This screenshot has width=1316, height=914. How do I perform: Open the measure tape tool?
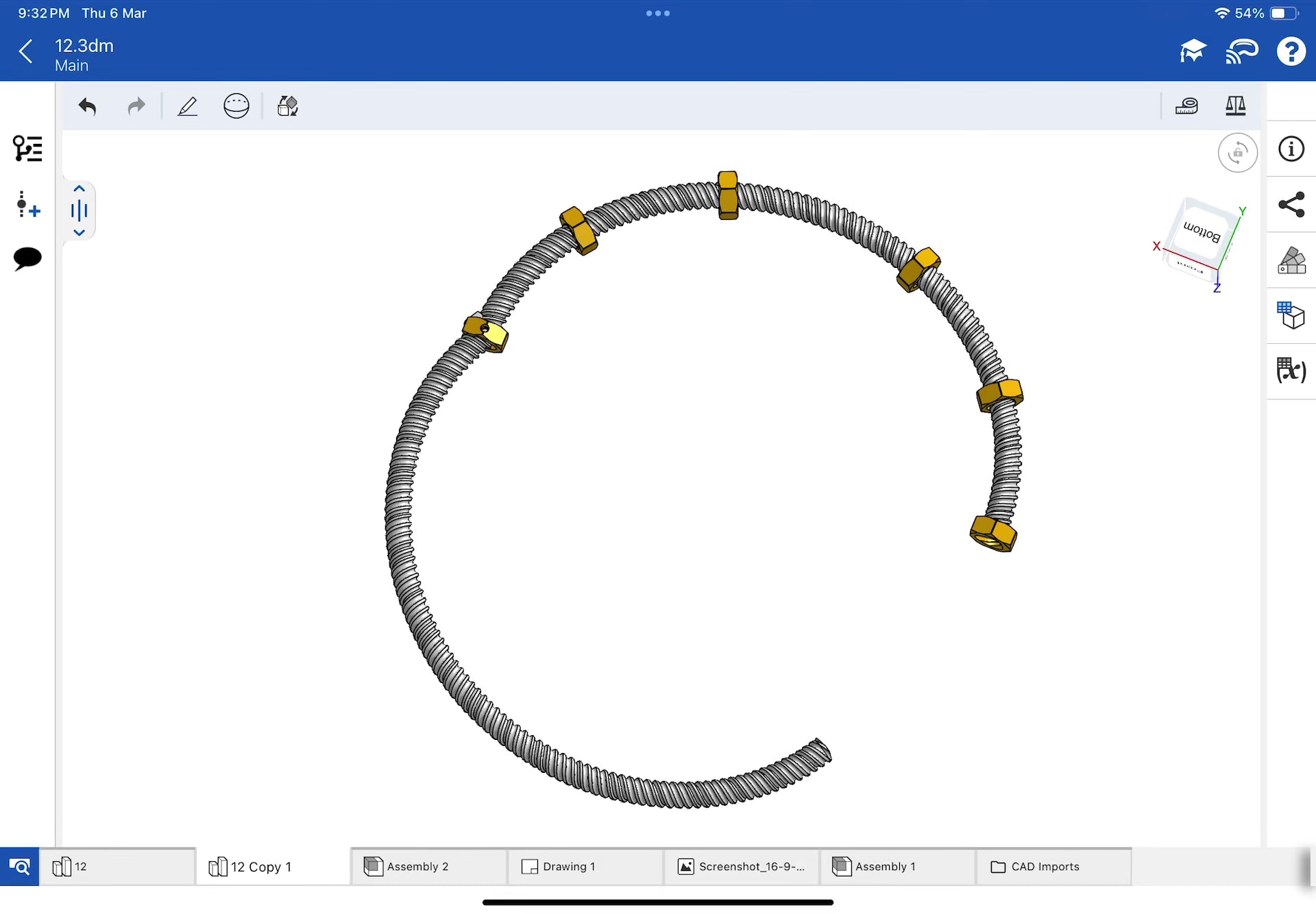(1186, 106)
